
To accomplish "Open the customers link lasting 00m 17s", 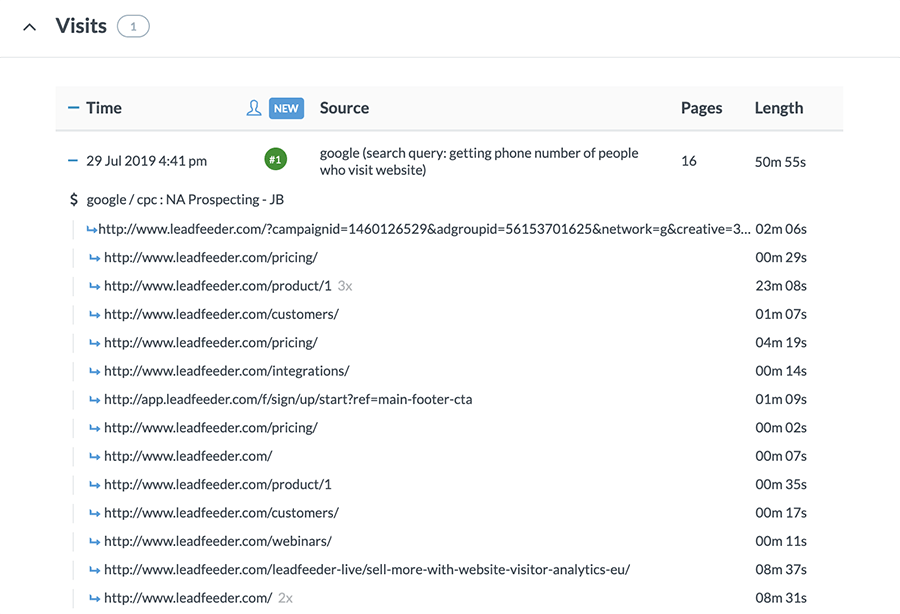I will pos(221,513).
